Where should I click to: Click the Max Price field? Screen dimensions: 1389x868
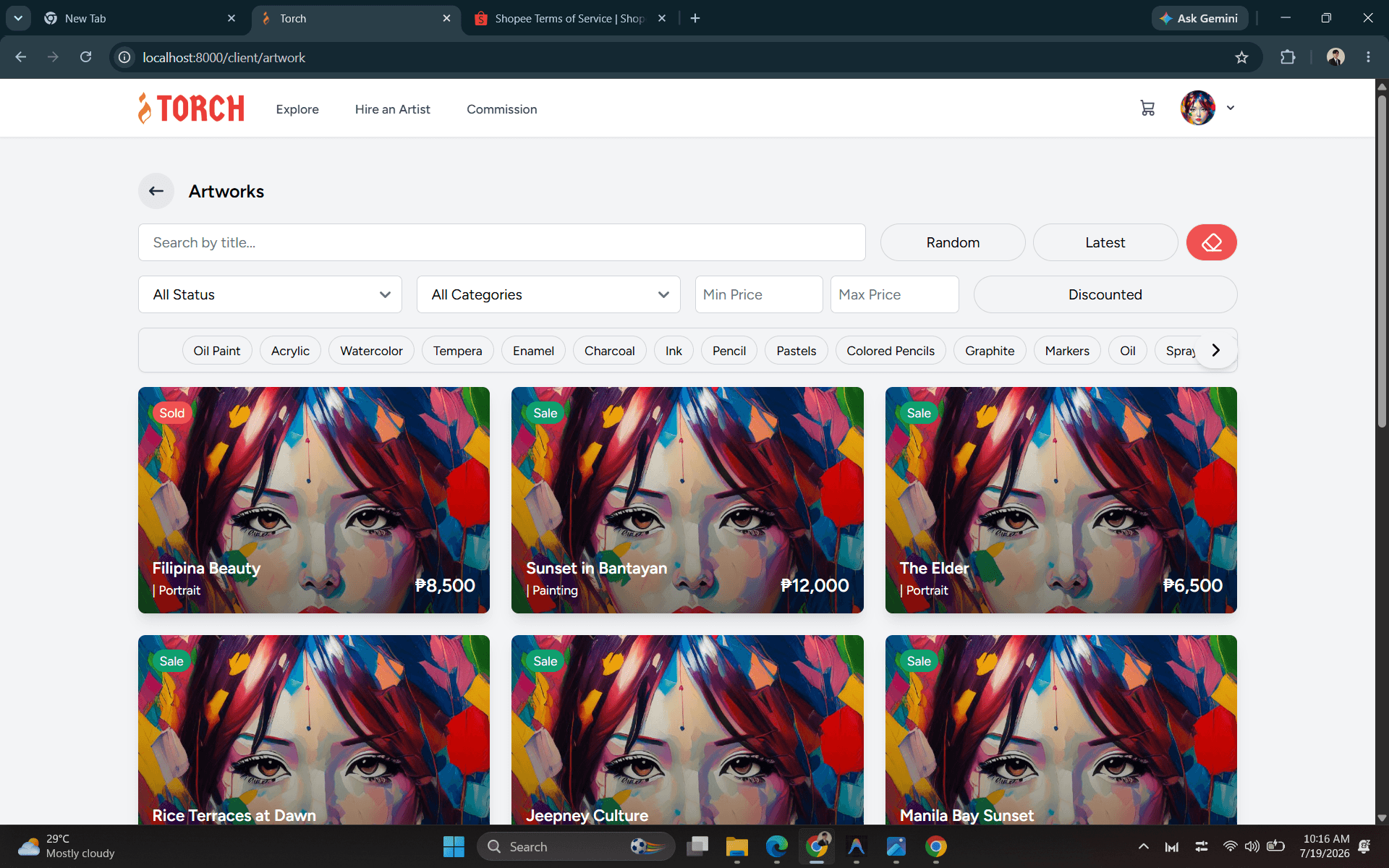tap(894, 294)
